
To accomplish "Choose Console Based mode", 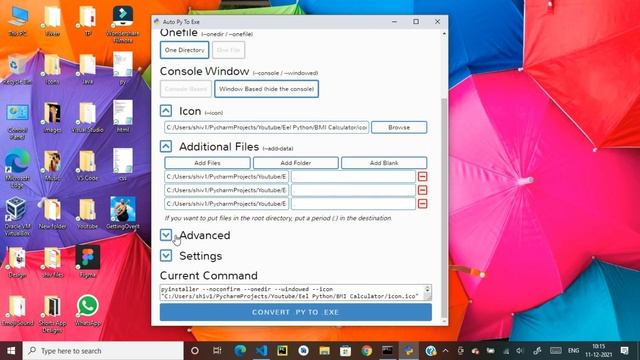I will [x=186, y=89].
